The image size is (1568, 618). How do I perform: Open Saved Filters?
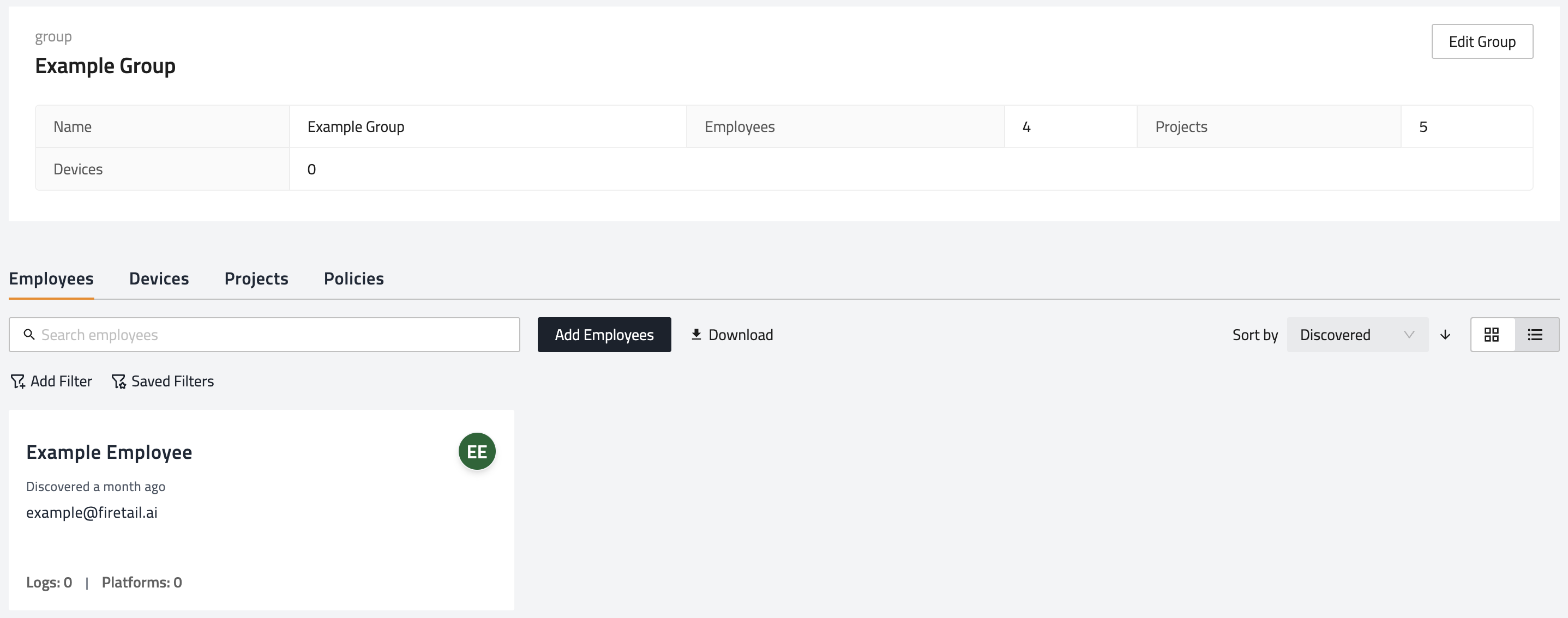pos(172,381)
